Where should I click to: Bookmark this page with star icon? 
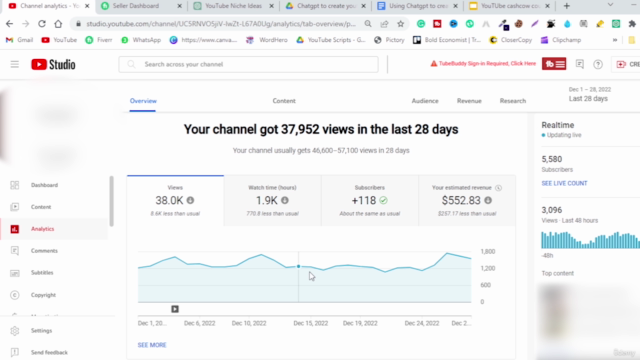coord(400,24)
